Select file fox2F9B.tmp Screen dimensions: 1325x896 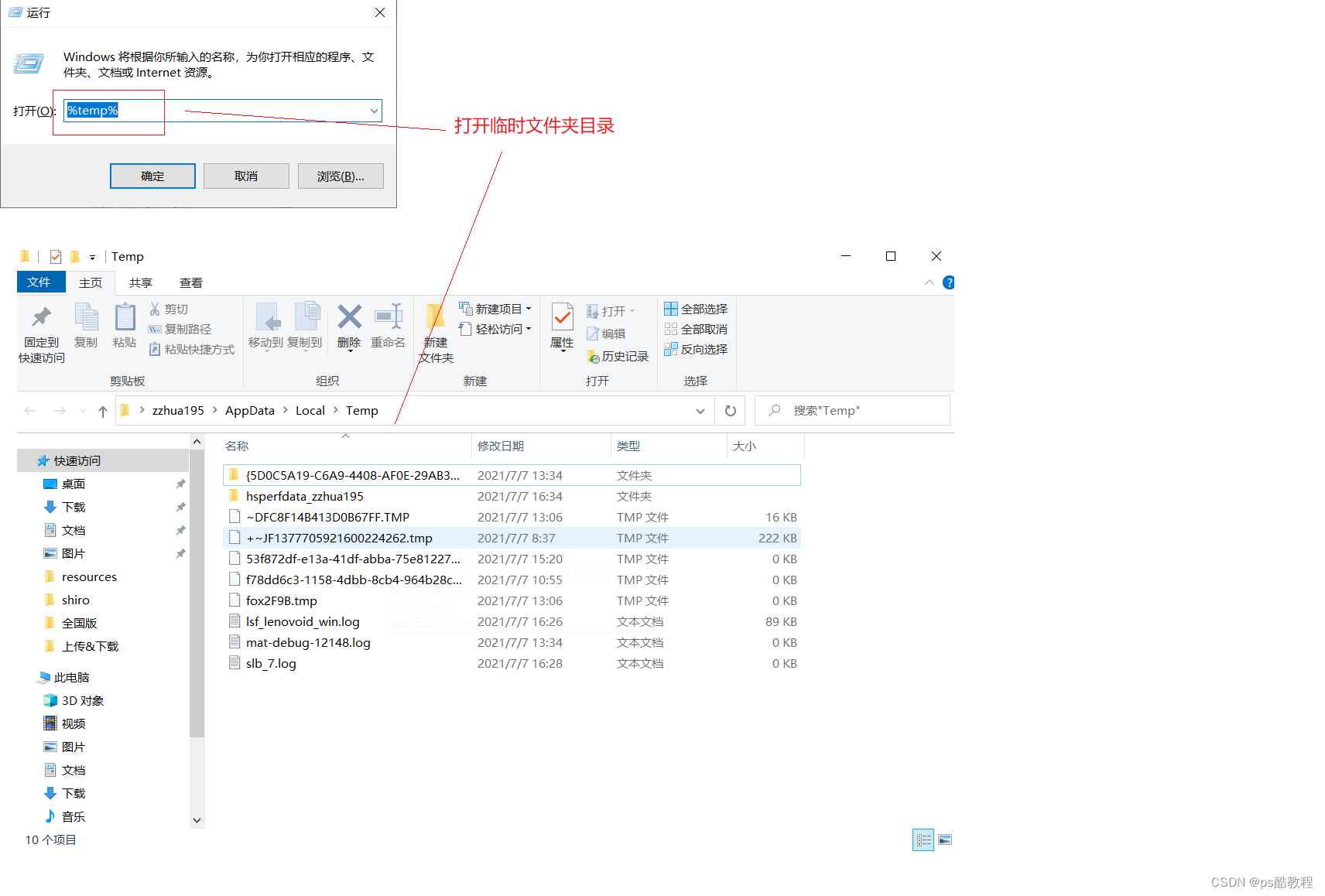pos(511,601)
